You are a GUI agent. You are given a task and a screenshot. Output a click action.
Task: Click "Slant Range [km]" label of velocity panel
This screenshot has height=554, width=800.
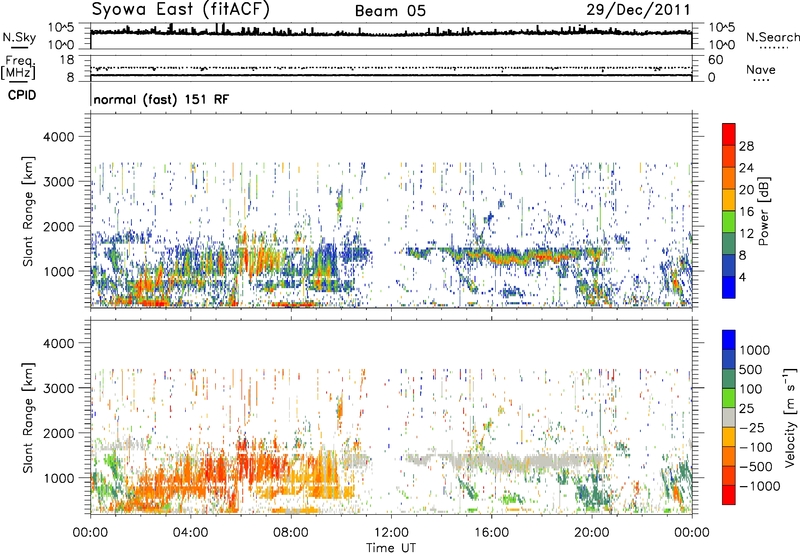click(28, 417)
